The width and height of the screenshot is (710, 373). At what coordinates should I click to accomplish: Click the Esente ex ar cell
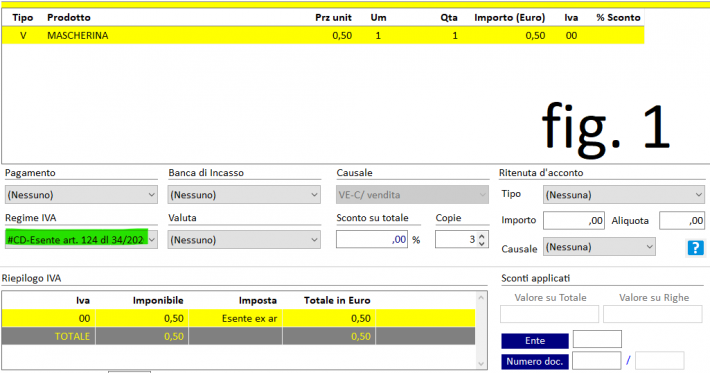235,318
